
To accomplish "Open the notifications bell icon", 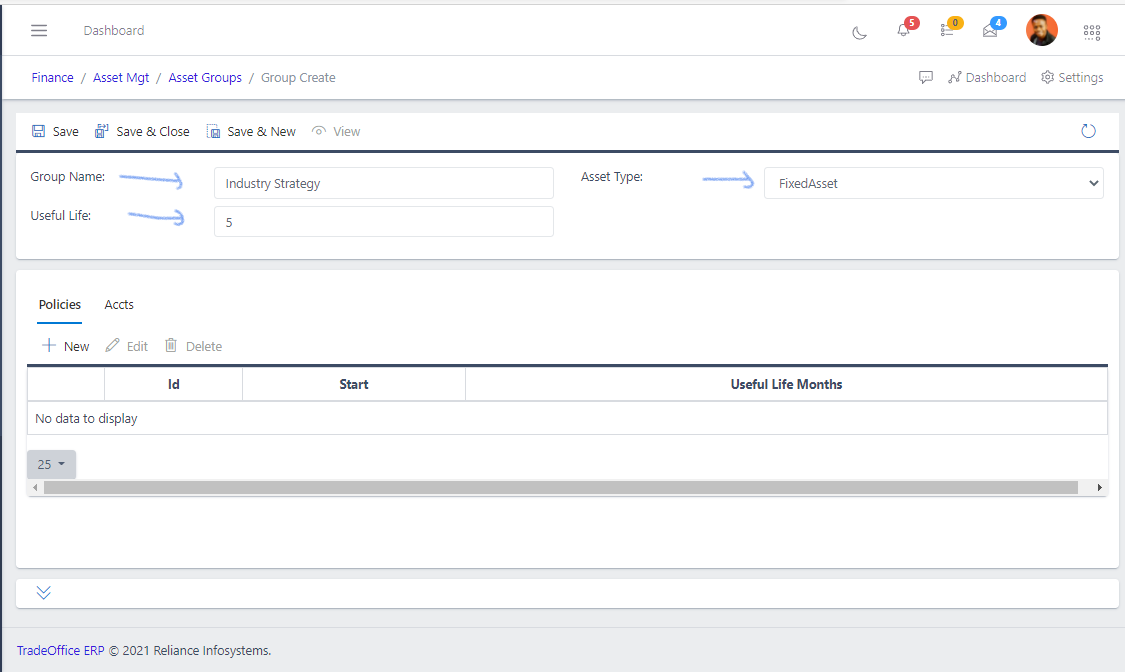I will [x=903, y=32].
